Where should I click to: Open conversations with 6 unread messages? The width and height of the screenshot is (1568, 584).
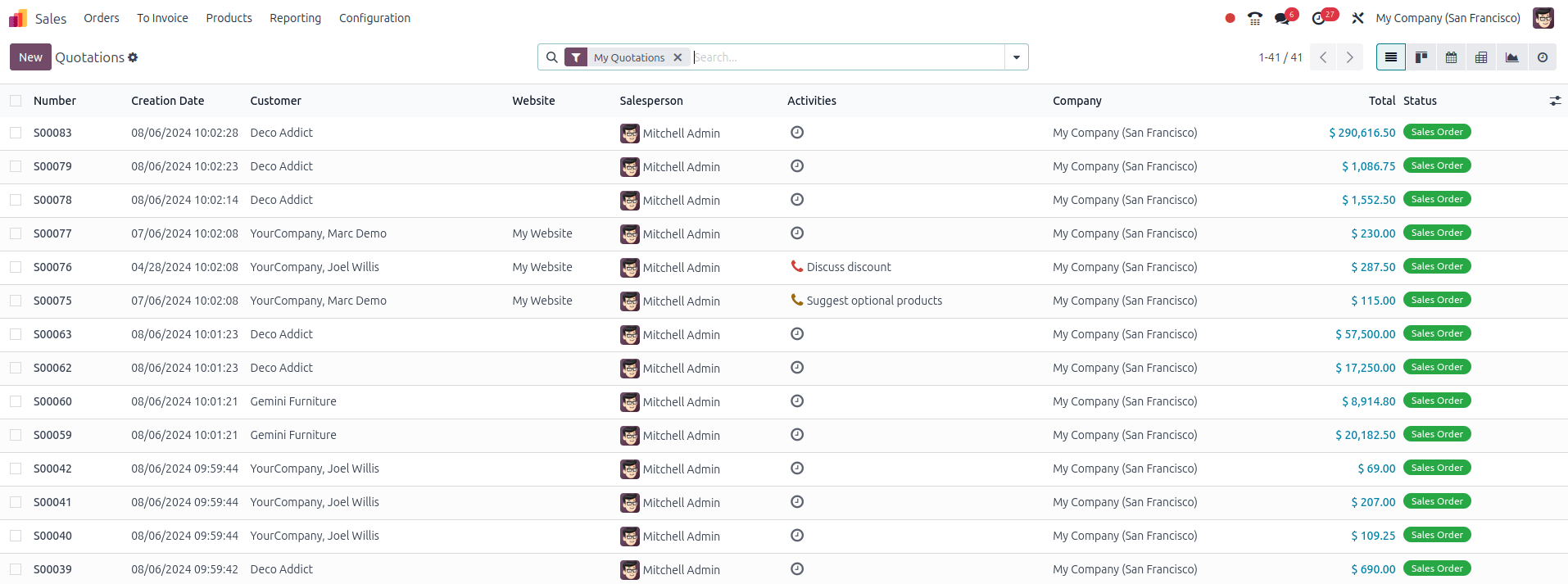click(x=1283, y=18)
